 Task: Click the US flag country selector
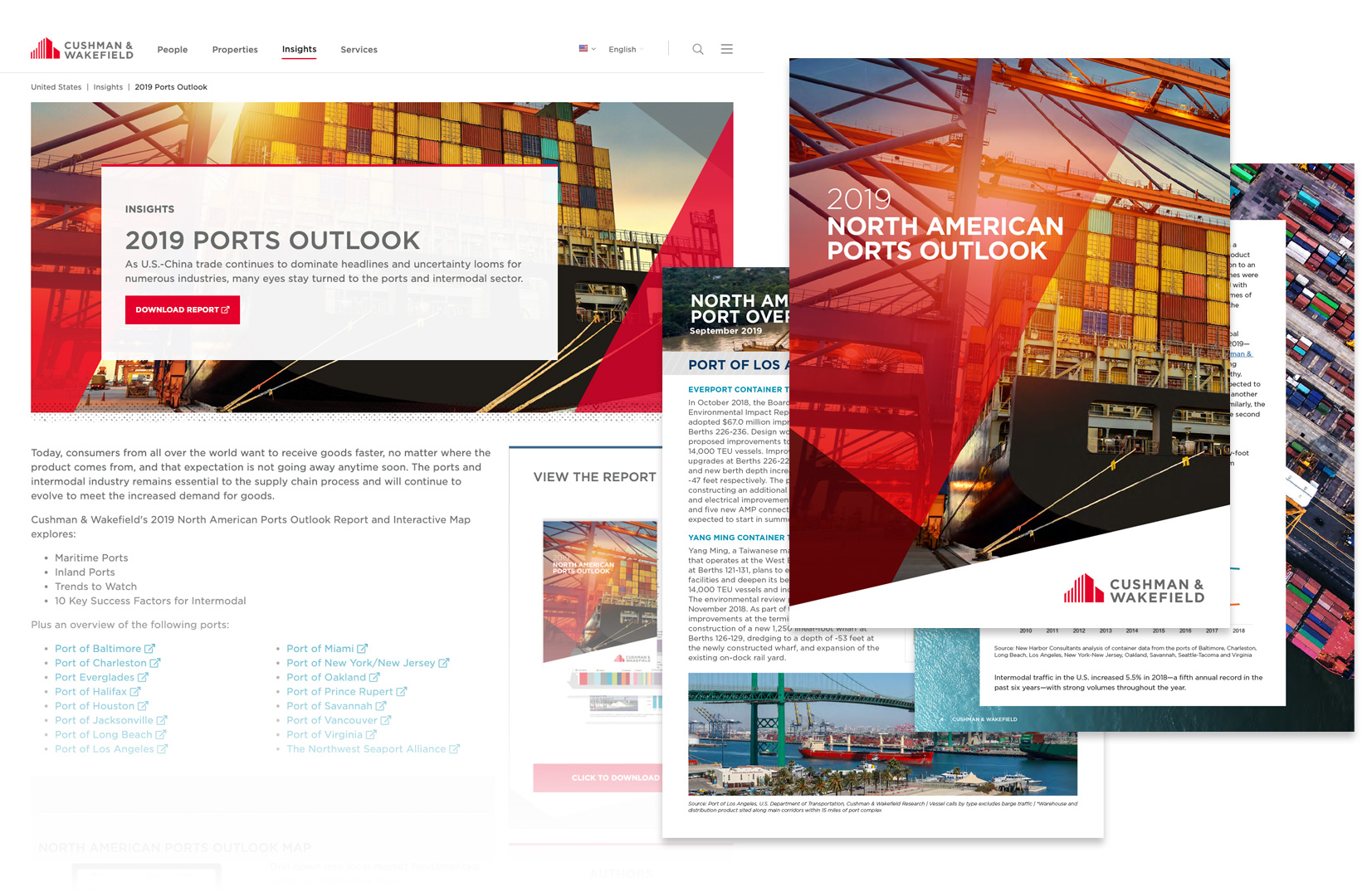click(587, 49)
